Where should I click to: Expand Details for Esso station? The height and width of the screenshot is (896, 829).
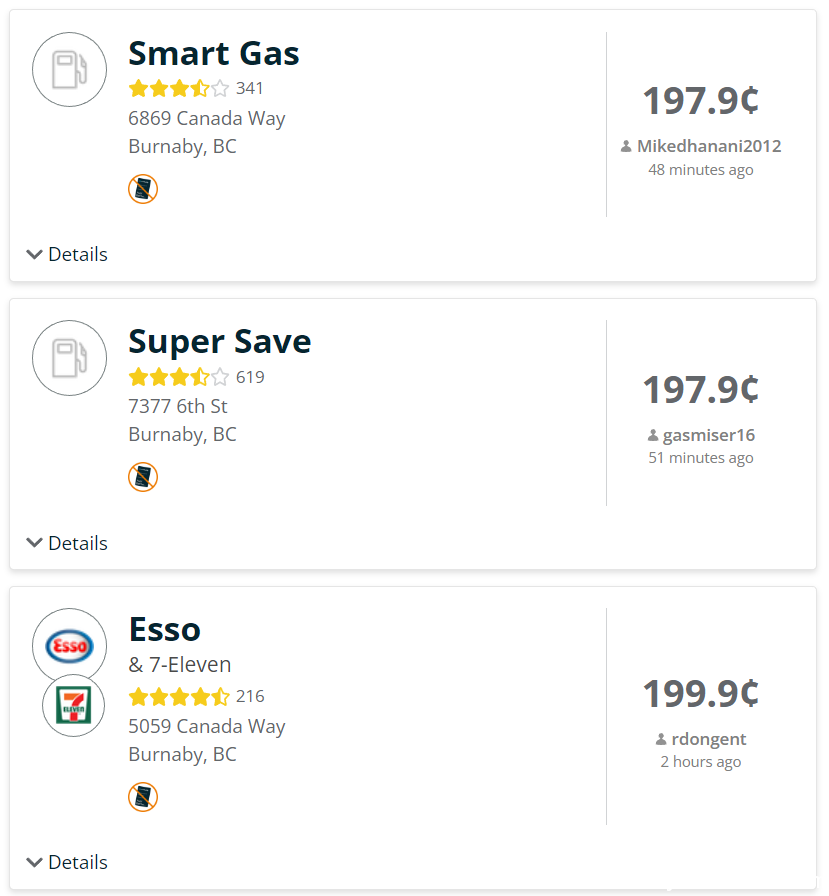click(x=67, y=862)
